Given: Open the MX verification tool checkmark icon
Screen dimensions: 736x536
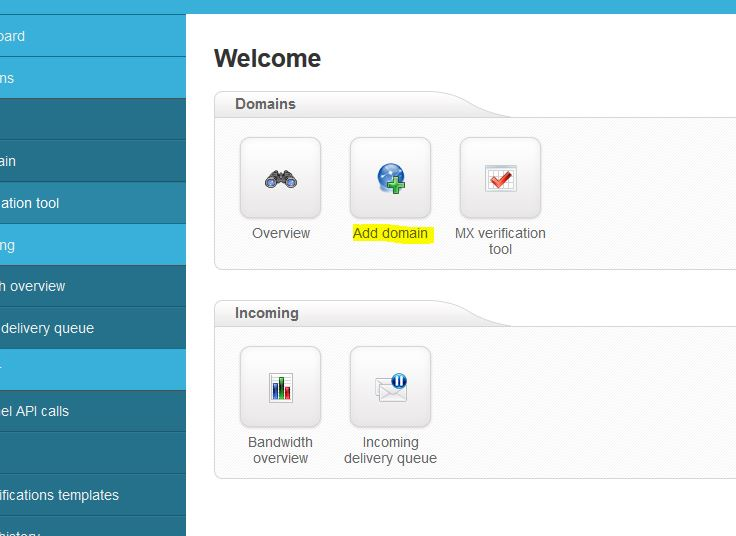Looking at the screenshot, I should pos(500,178).
